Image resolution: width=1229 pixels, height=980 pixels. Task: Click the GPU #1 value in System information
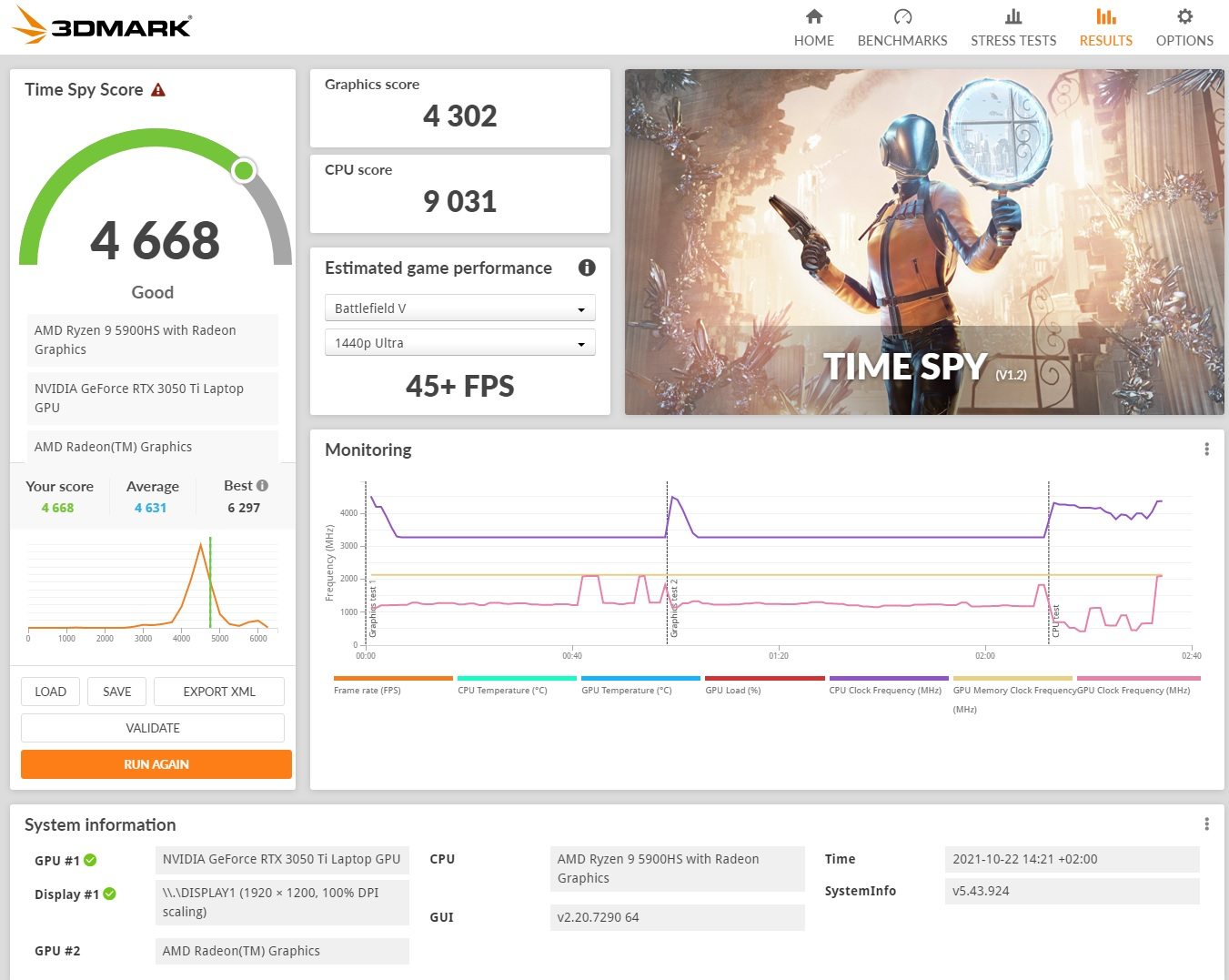click(282, 860)
